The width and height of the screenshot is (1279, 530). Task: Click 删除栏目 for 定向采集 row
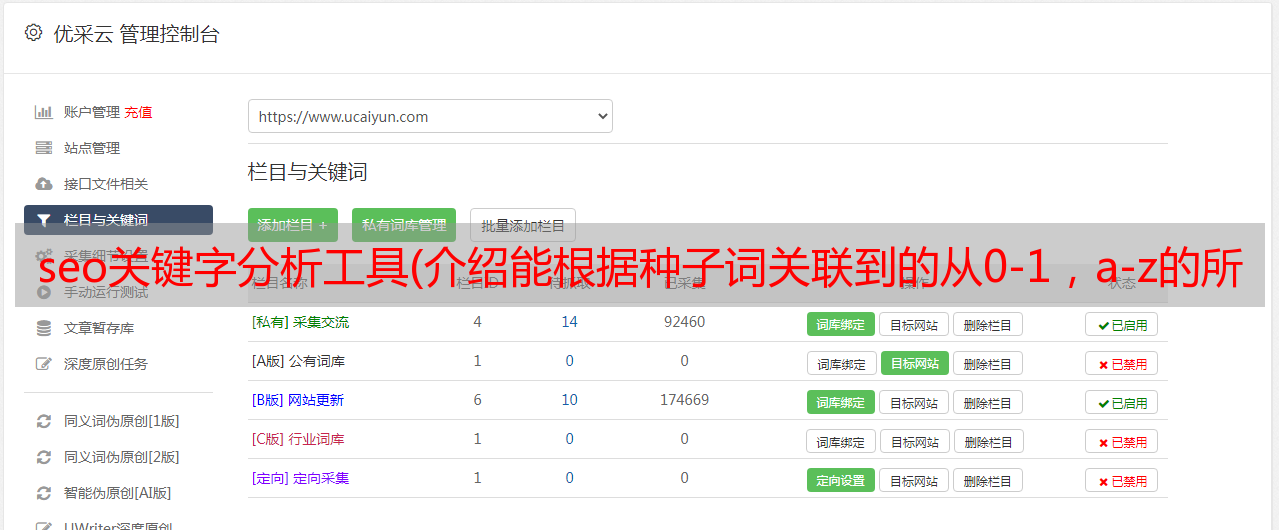[987, 480]
